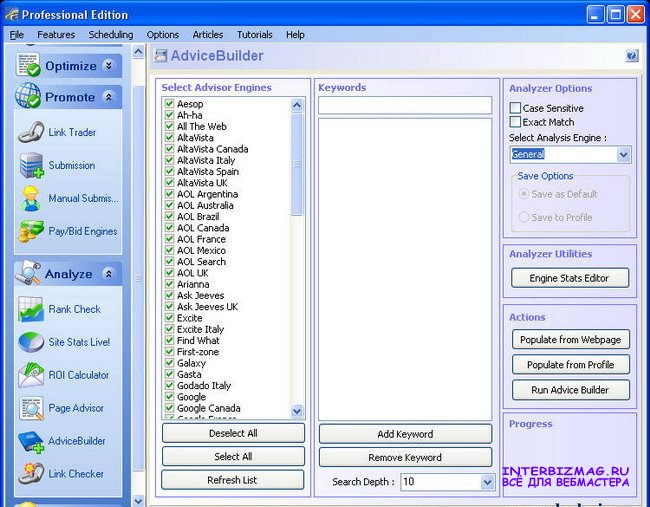Screen dimensions: 650x507
Task: Open the Help menu
Action: pos(295,35)
